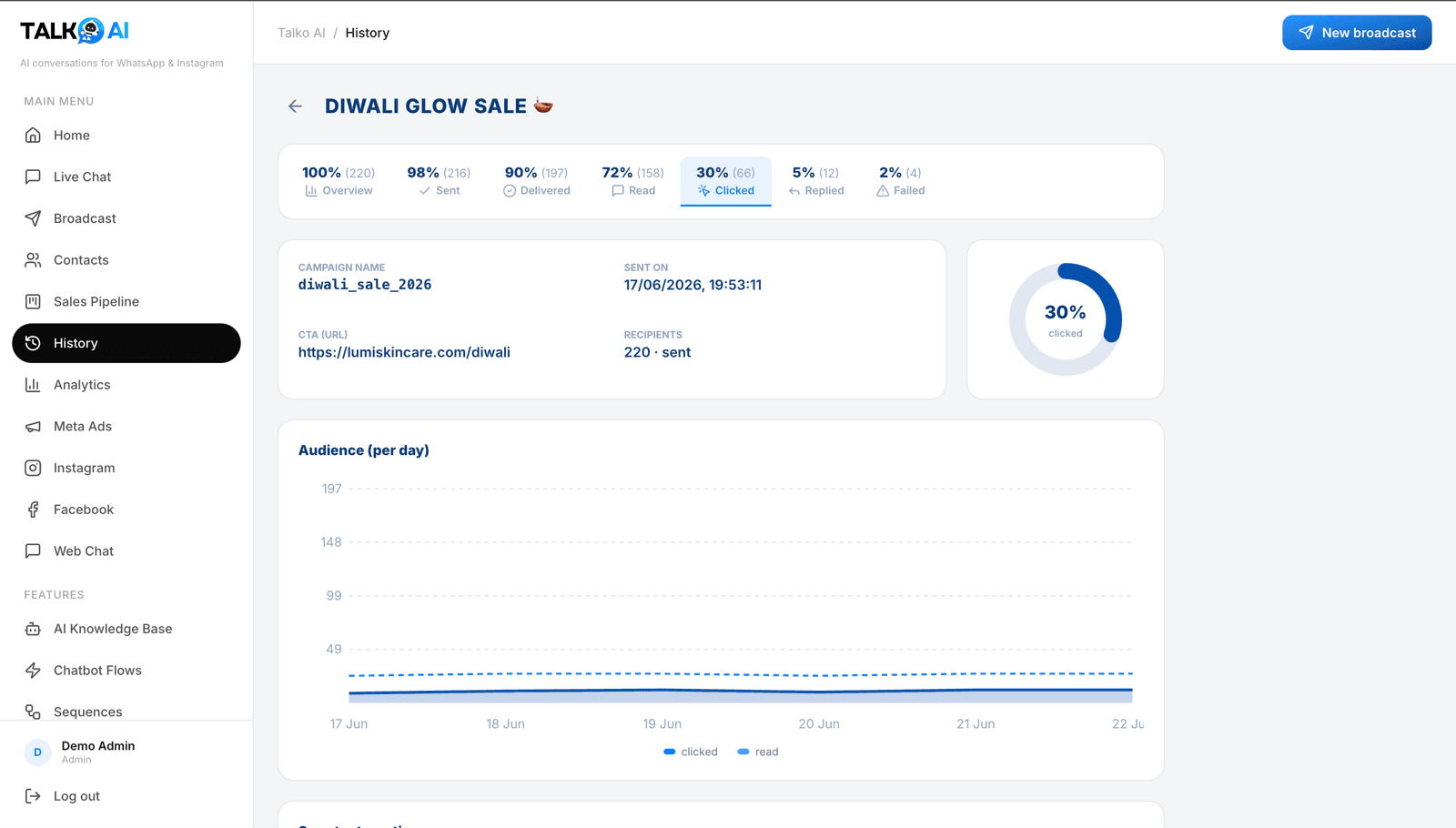Navigate to Contacts
This screenshot has width=1456, height=828.
pos(126,260)
